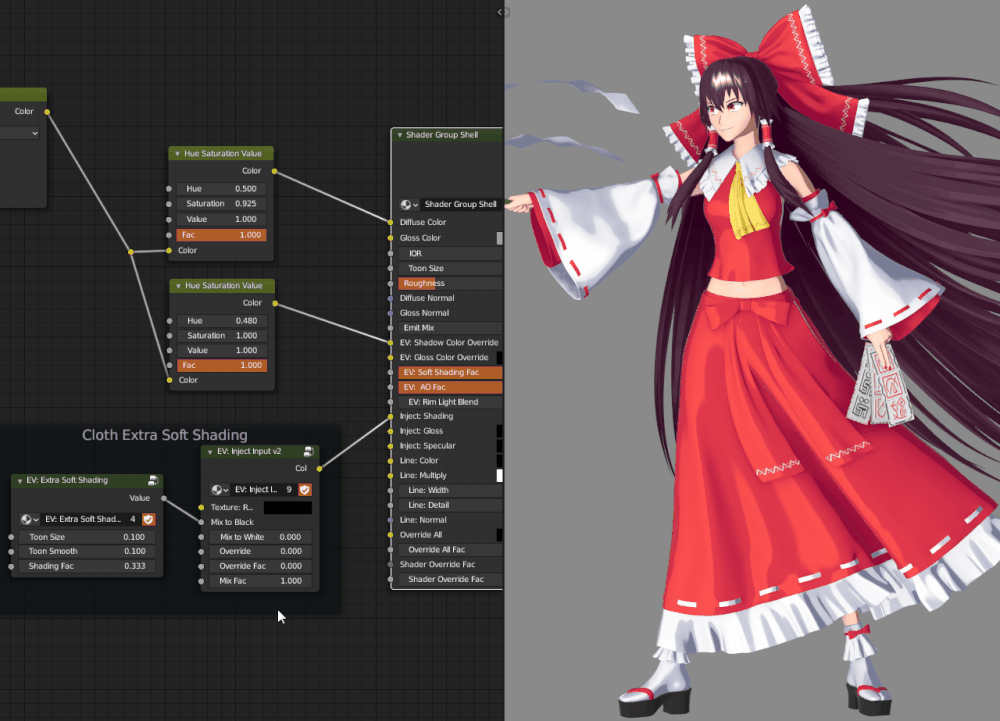The width and height of the screenshot is (1000, 721).
Task: Click Fac slider on node with Hue 0.500
Action: 221,235
